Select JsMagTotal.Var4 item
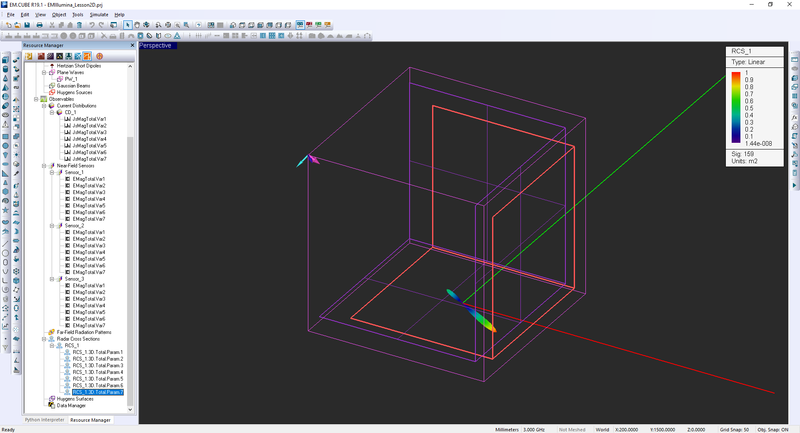Image resolution: width=800 pixels, height=433 pixels. point(89,139)
